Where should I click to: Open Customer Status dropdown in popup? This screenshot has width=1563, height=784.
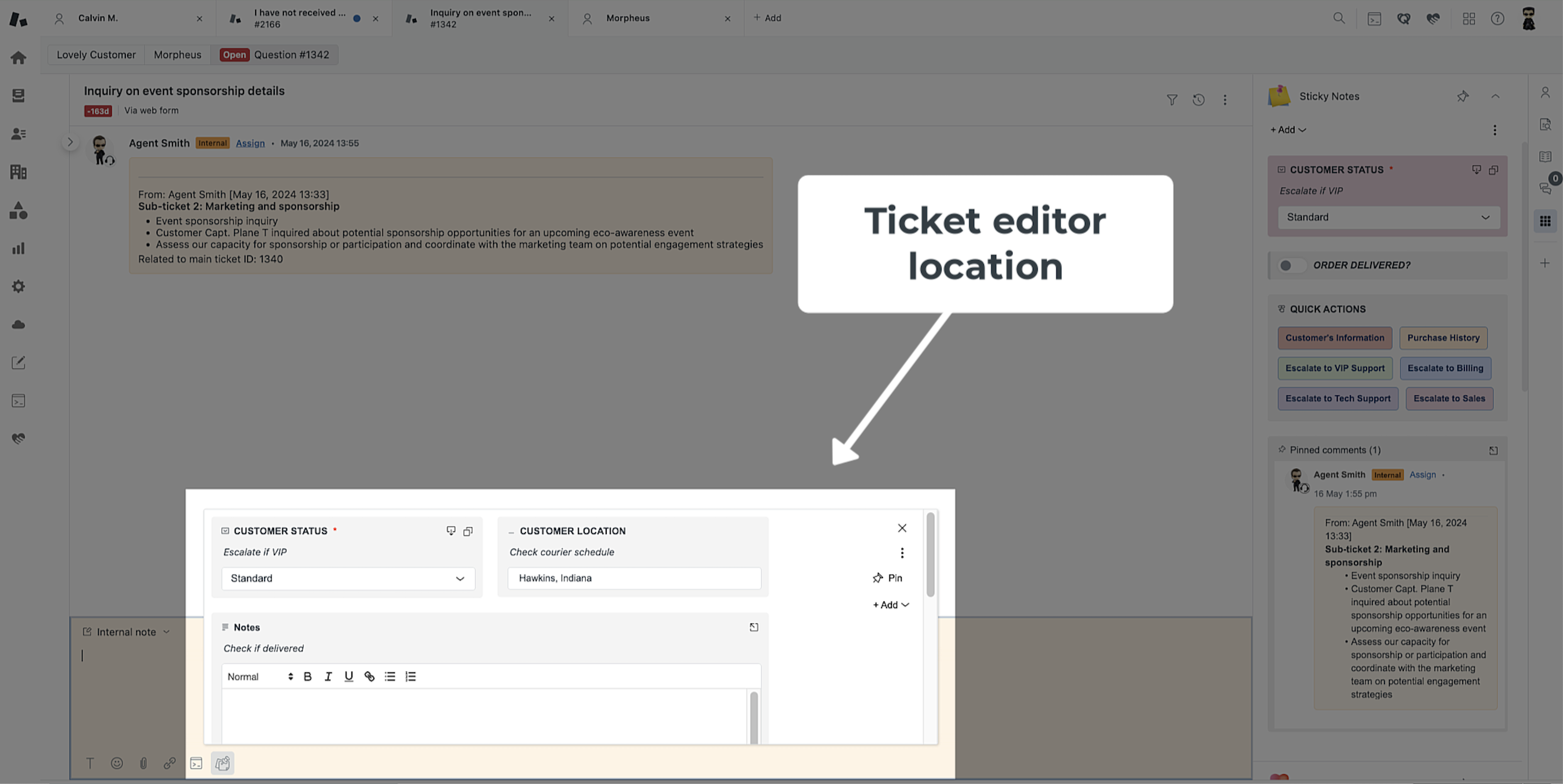(x=348, y=579)
